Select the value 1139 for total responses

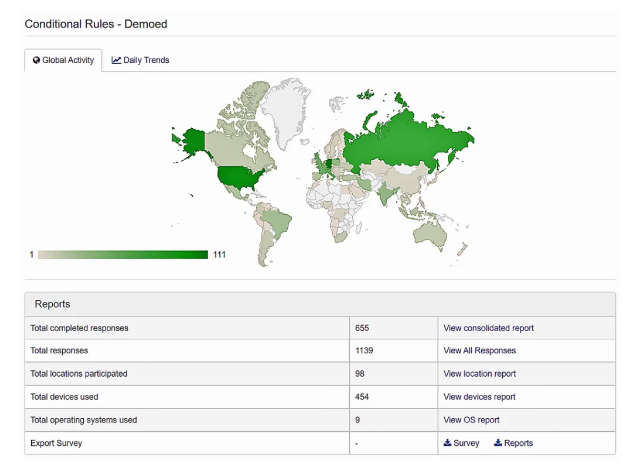pyautogui.click(x=364, y=350)
